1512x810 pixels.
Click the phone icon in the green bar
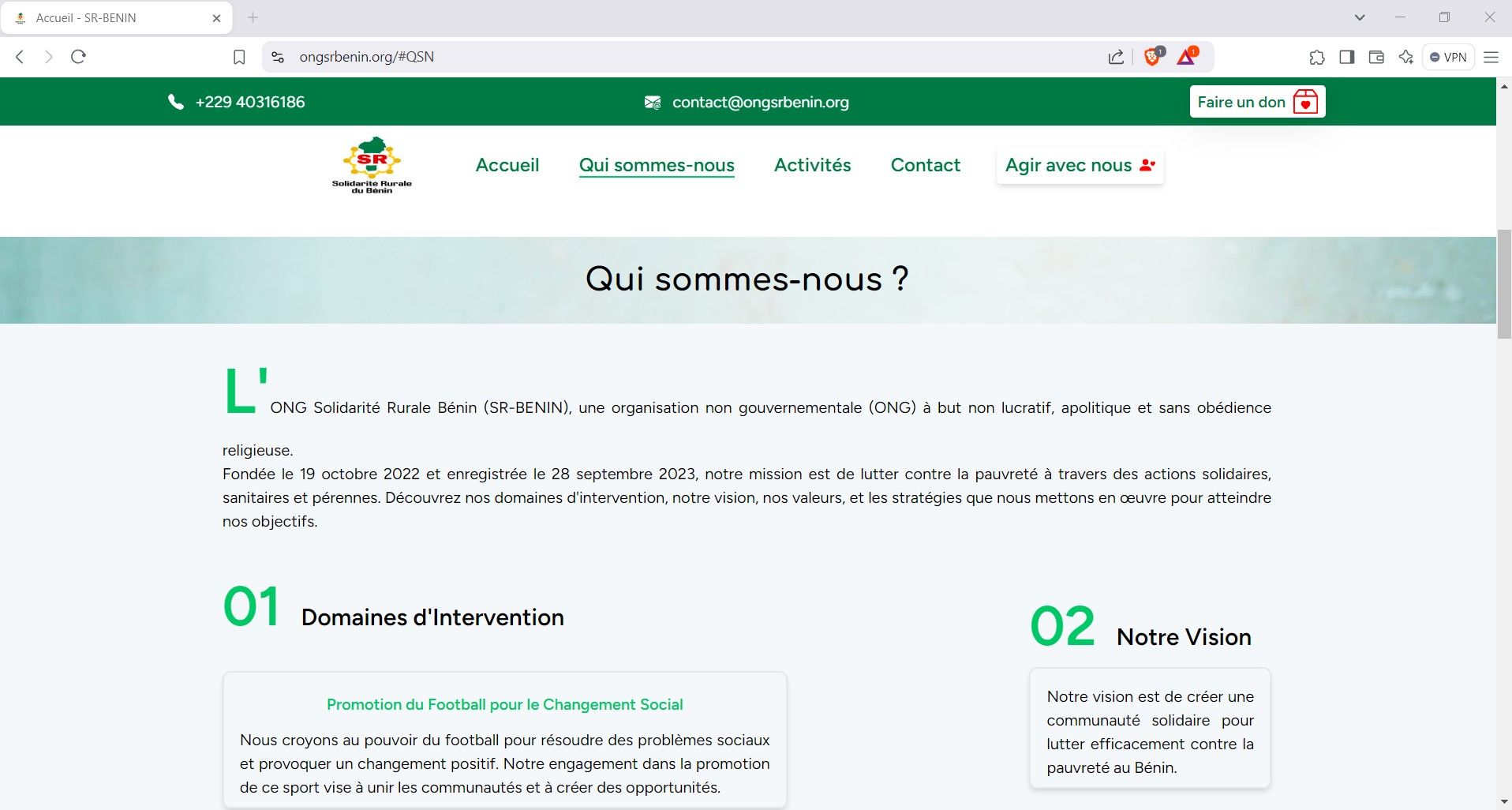175,102
